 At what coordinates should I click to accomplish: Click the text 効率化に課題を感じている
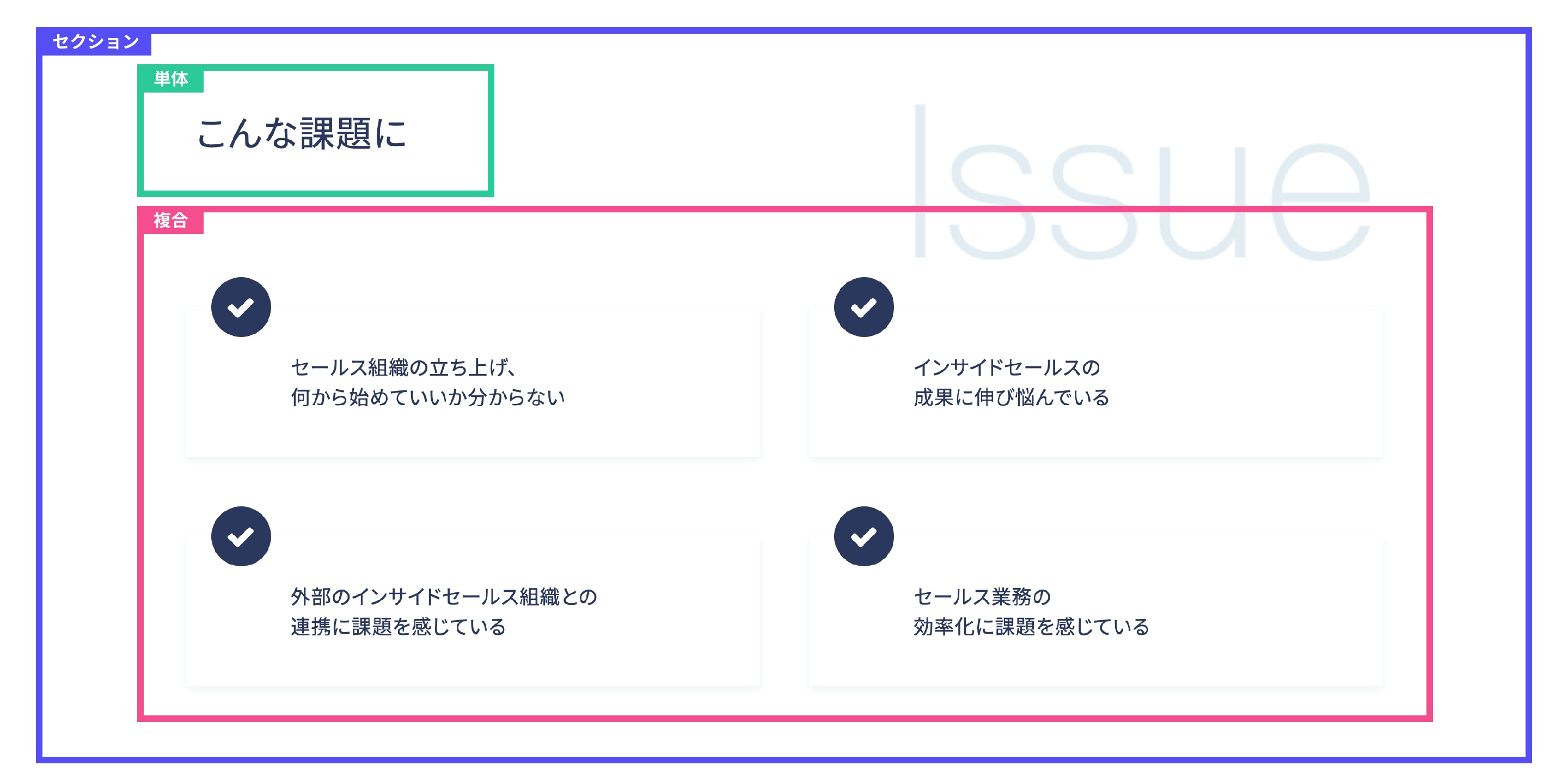pos(1031,626)
